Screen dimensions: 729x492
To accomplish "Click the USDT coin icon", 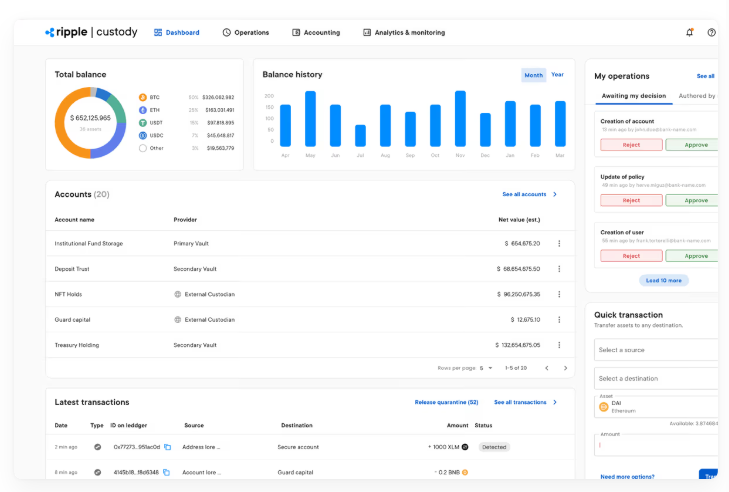I will [x=143, y=123].
